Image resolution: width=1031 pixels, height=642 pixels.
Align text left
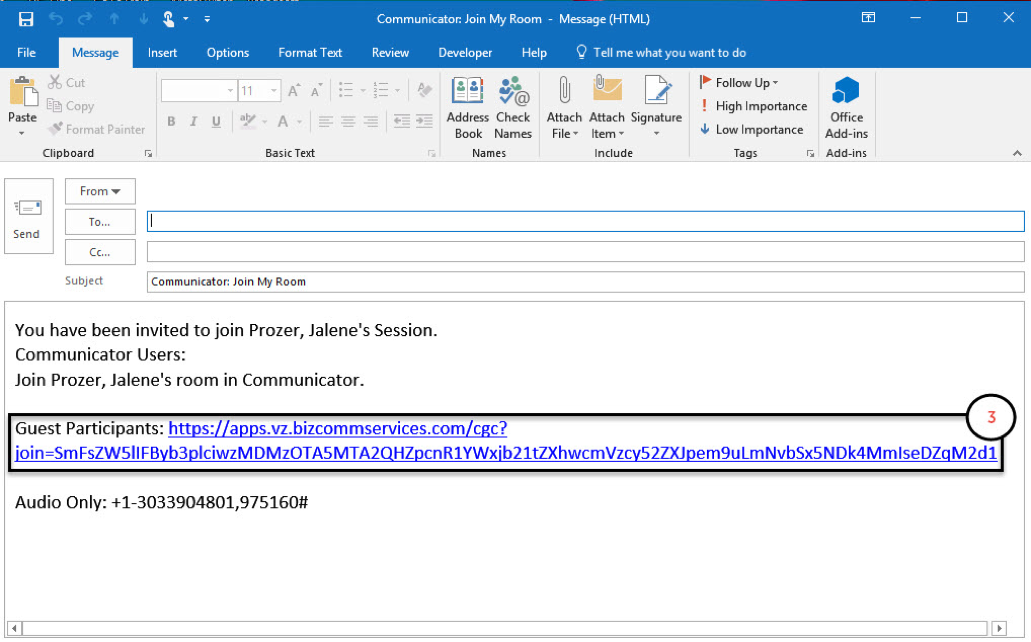[x=325, y=122]
